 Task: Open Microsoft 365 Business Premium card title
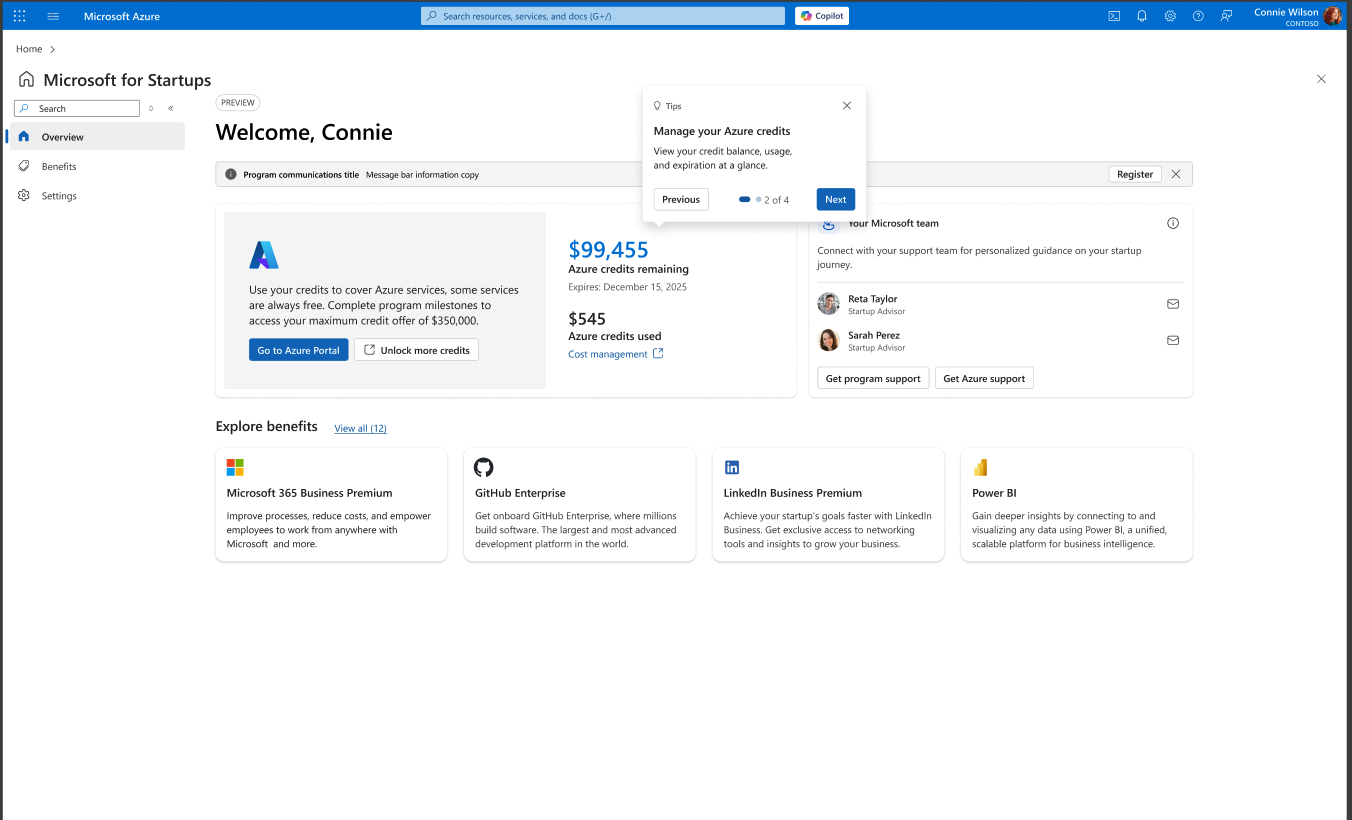click(309, 493)
